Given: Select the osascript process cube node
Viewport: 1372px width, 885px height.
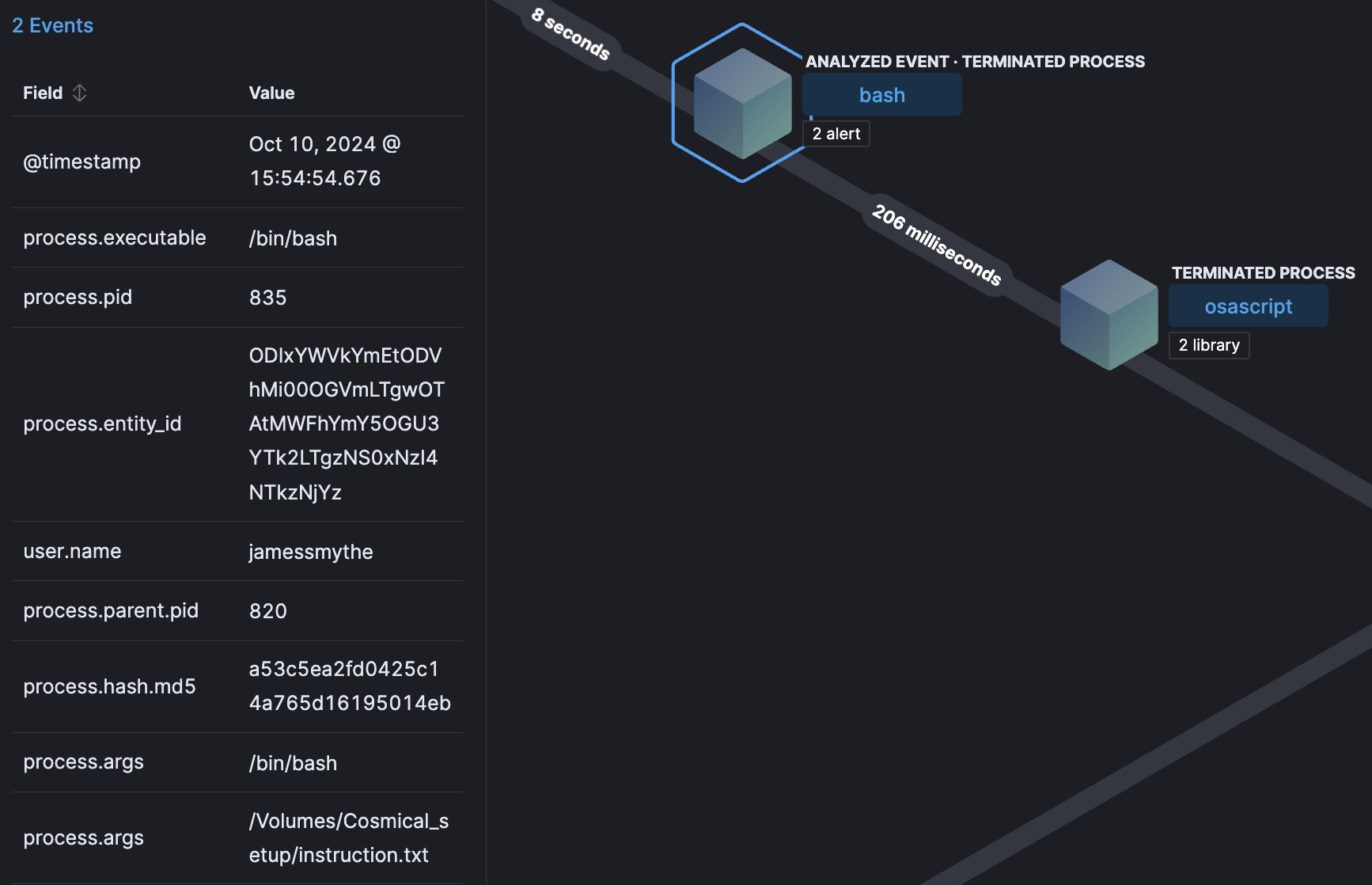Looking at the screenshot, I should (x=1109, y=314).
